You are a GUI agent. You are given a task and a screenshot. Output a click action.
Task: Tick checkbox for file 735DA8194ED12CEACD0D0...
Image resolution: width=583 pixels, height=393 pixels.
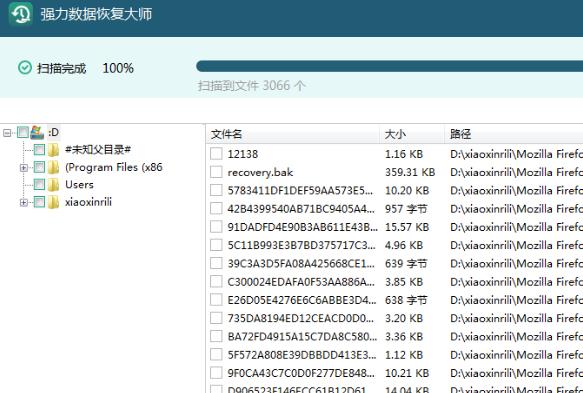[x=216, y=318]
